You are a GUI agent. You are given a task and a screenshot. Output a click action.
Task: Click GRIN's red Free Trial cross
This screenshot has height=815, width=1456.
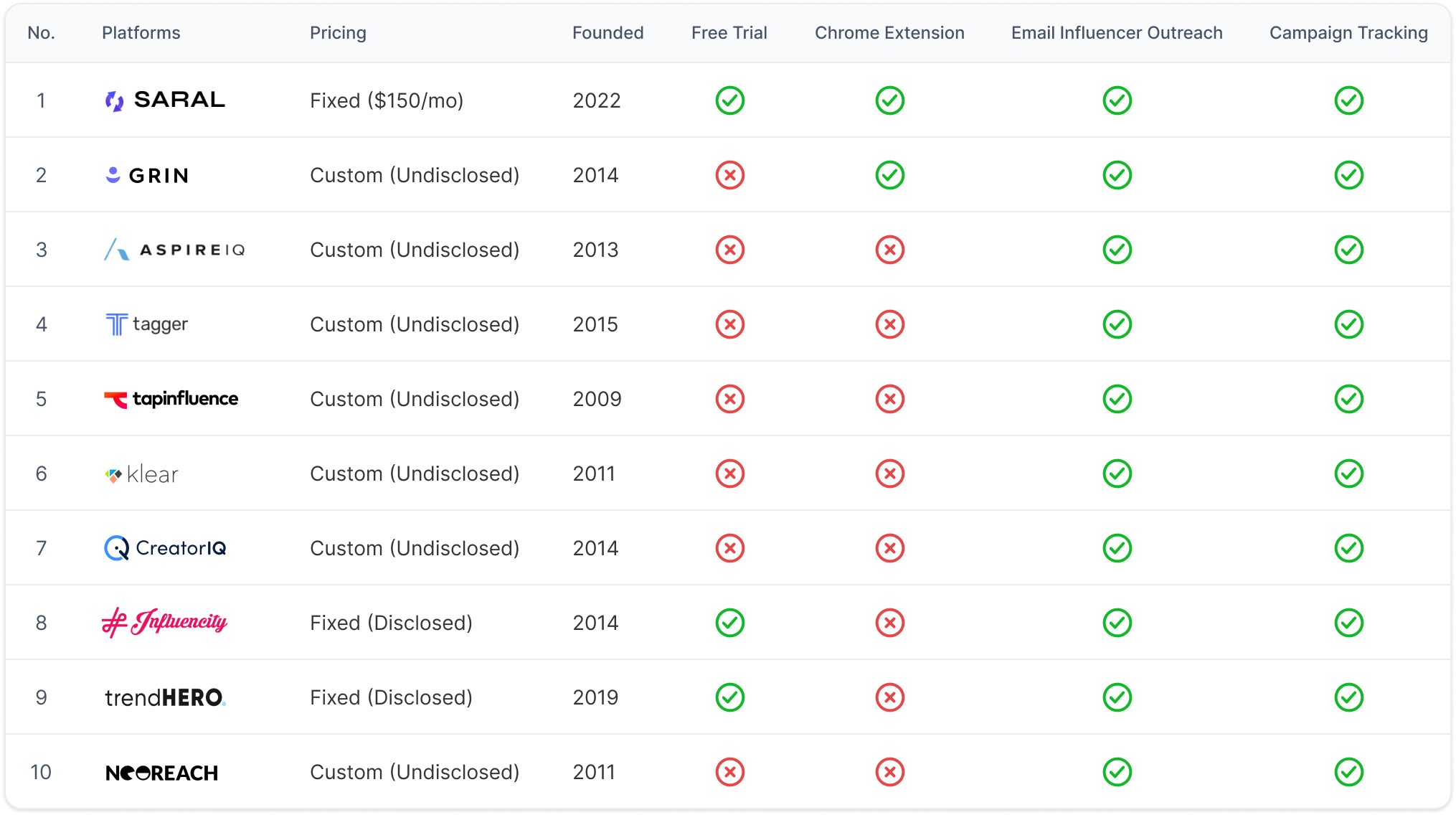coord(730,175)
